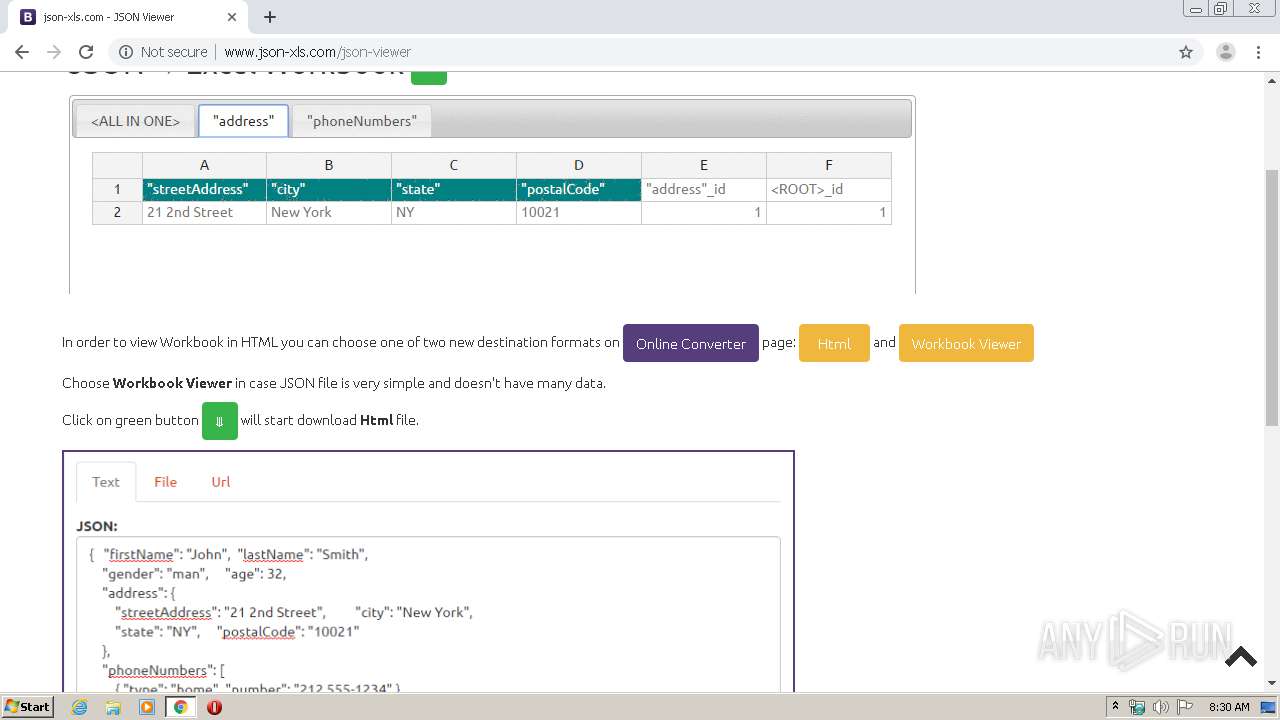
Task: Click the black scroll-to-top arrow
Action: coord(1240,657)
